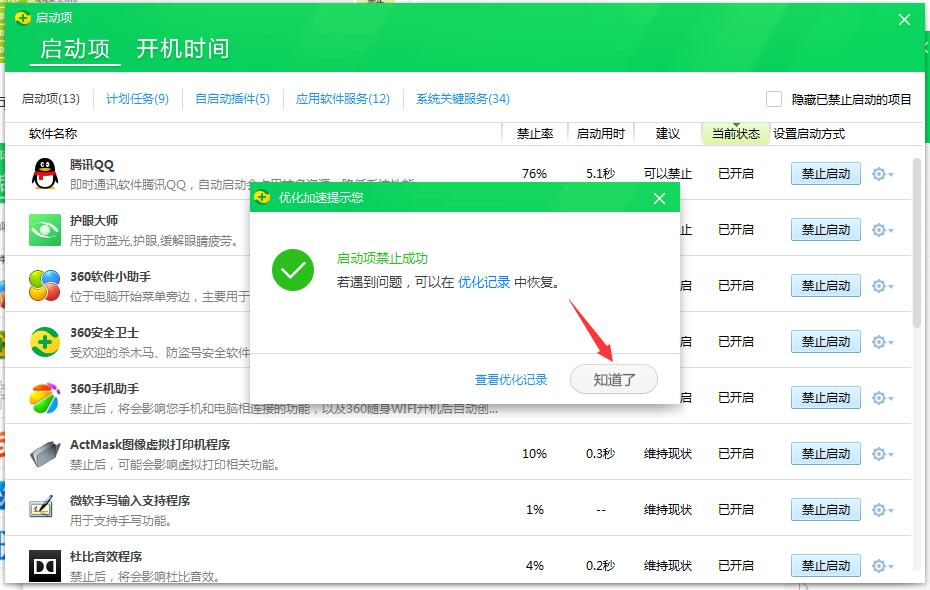Click the ActMask virtual printer icon
Viewport: 930px width, 590px height.
[x=45, y=454]
